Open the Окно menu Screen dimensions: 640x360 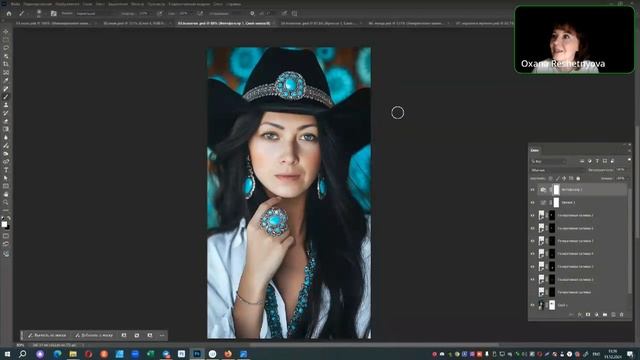(x=218, y=4)
